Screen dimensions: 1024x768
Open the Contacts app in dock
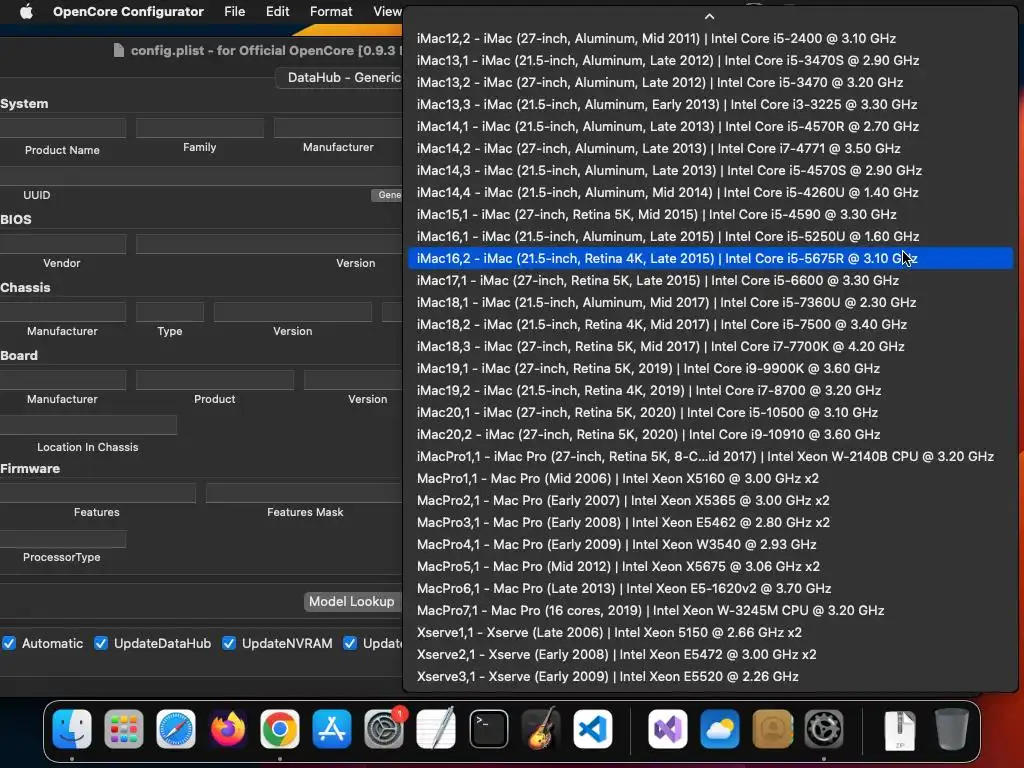pos(773,728)
